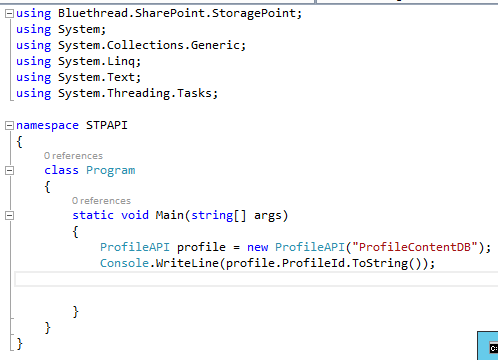Image resolution: width=498 pixels, height=360 pixels.
Task: Click the 'profile' variable name in declaration
Action: point(201,247)
